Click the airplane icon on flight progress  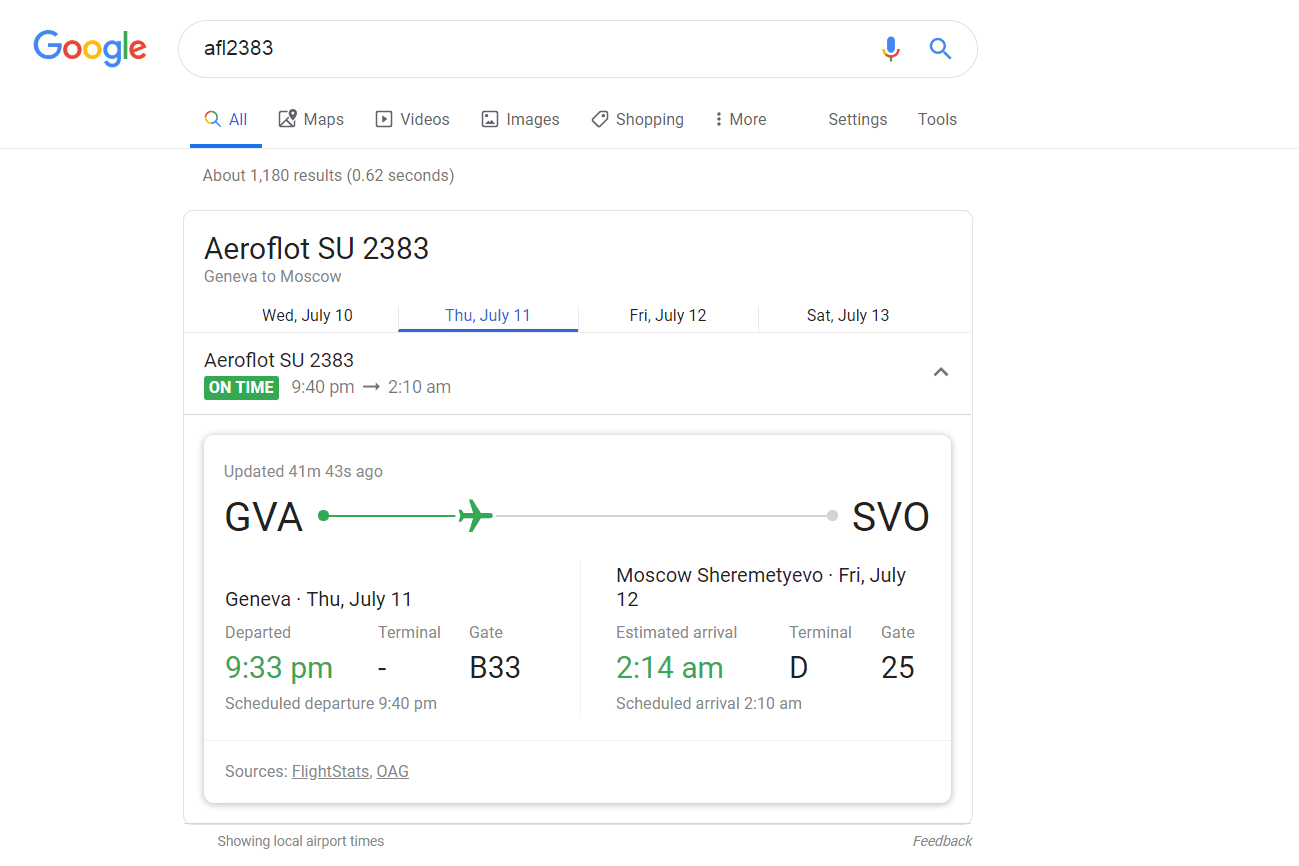coord(476,516)
